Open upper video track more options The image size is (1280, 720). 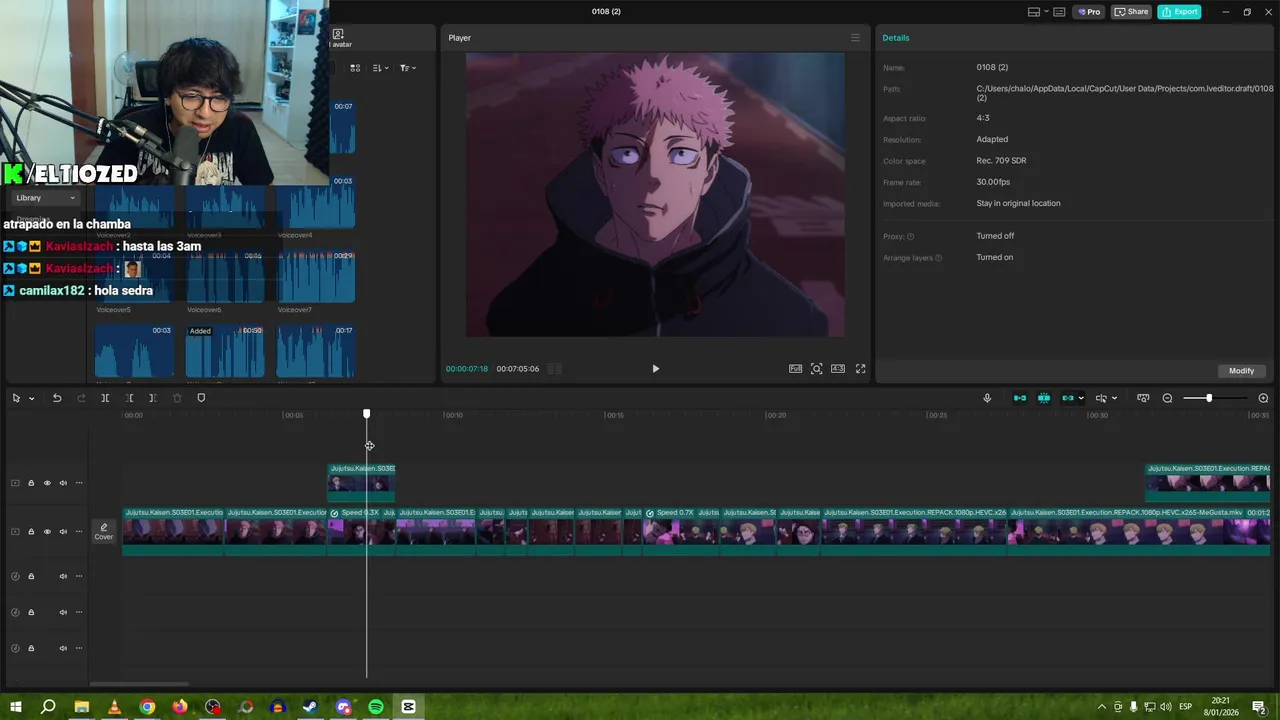pyautogui.click(x=79, y=483)
